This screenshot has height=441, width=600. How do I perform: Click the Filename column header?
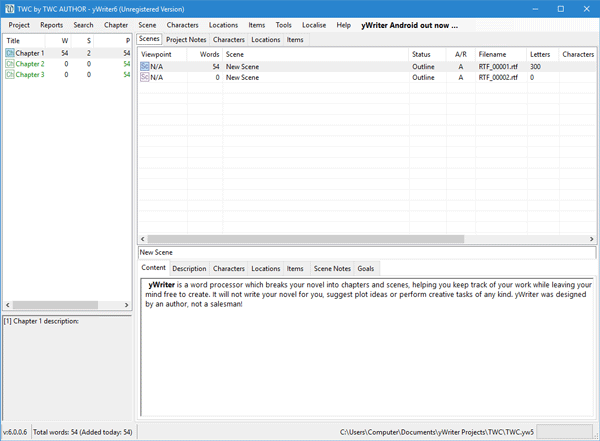click(x=501, y=54)
